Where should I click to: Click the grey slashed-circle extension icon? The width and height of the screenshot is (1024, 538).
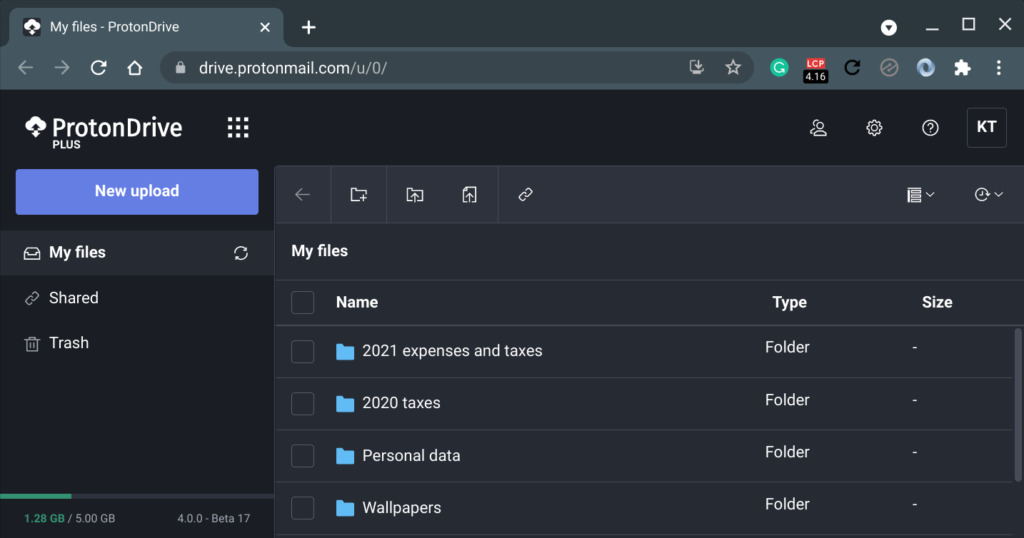889,67
